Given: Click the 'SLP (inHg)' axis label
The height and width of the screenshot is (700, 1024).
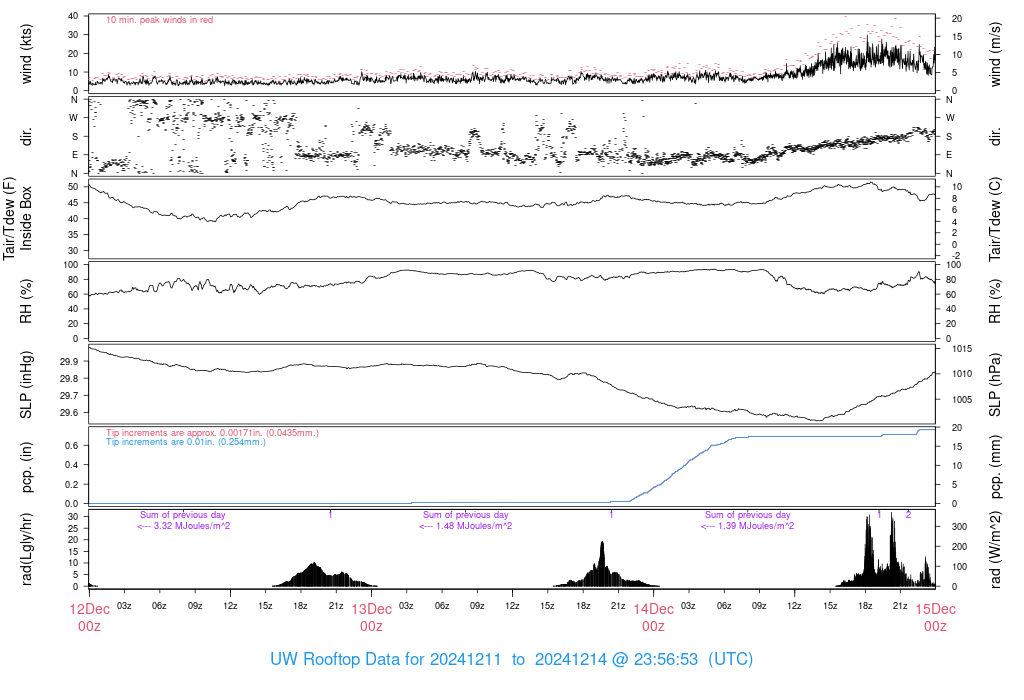Looking at the screenshot, I should [x=26, y=385].
